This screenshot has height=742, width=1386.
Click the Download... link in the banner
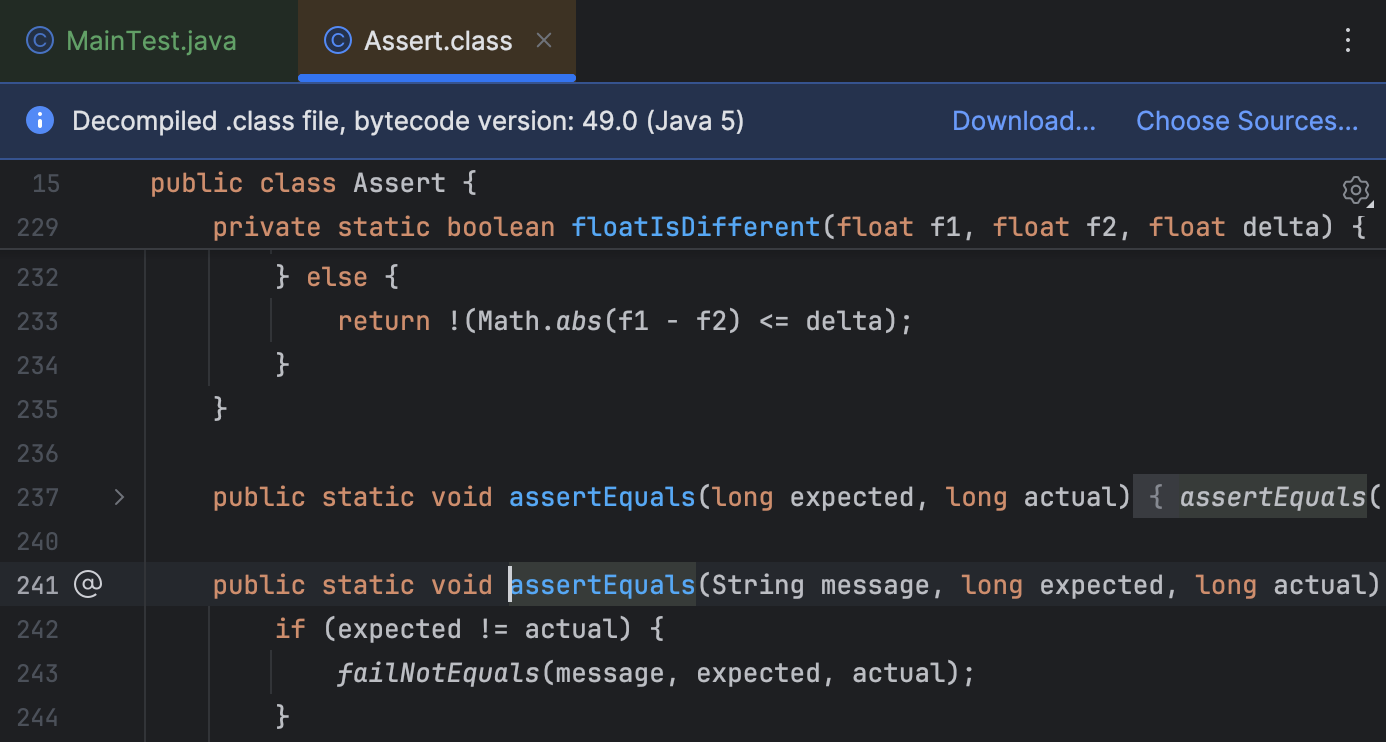point(1023,120)
